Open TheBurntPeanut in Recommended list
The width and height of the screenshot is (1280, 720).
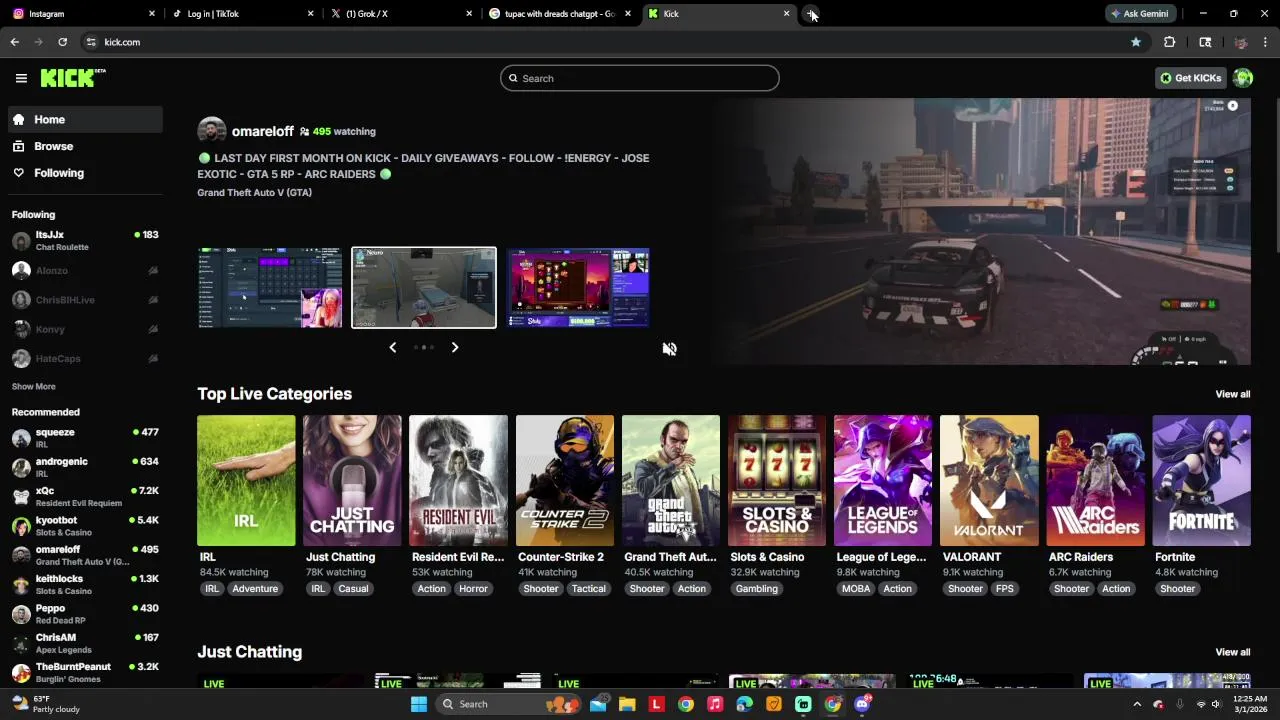pos(85,672)
